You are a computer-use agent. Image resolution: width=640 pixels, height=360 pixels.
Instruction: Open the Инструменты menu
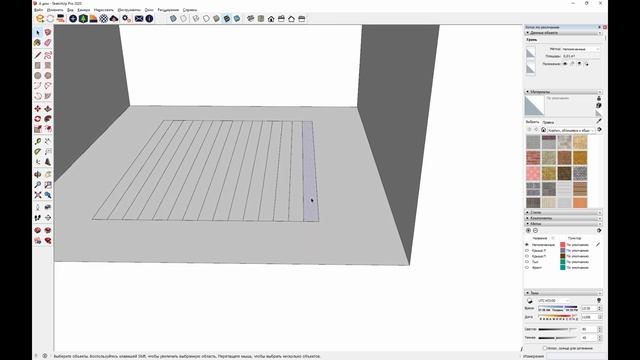129,10
